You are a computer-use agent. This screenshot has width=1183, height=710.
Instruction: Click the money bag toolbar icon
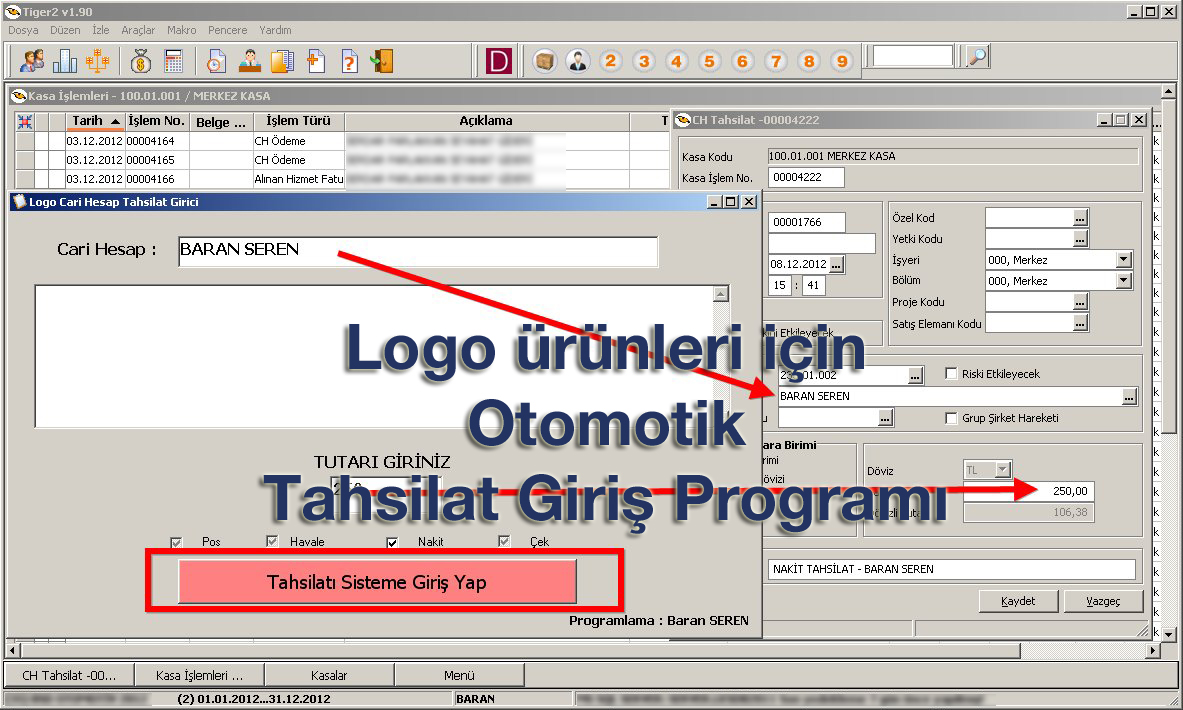[x=140, y=61]
